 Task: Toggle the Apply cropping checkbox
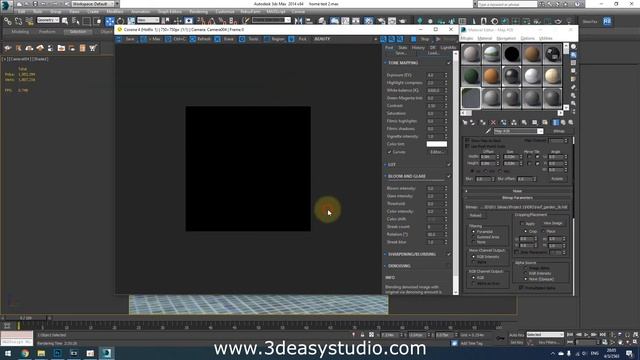(522, 224)
